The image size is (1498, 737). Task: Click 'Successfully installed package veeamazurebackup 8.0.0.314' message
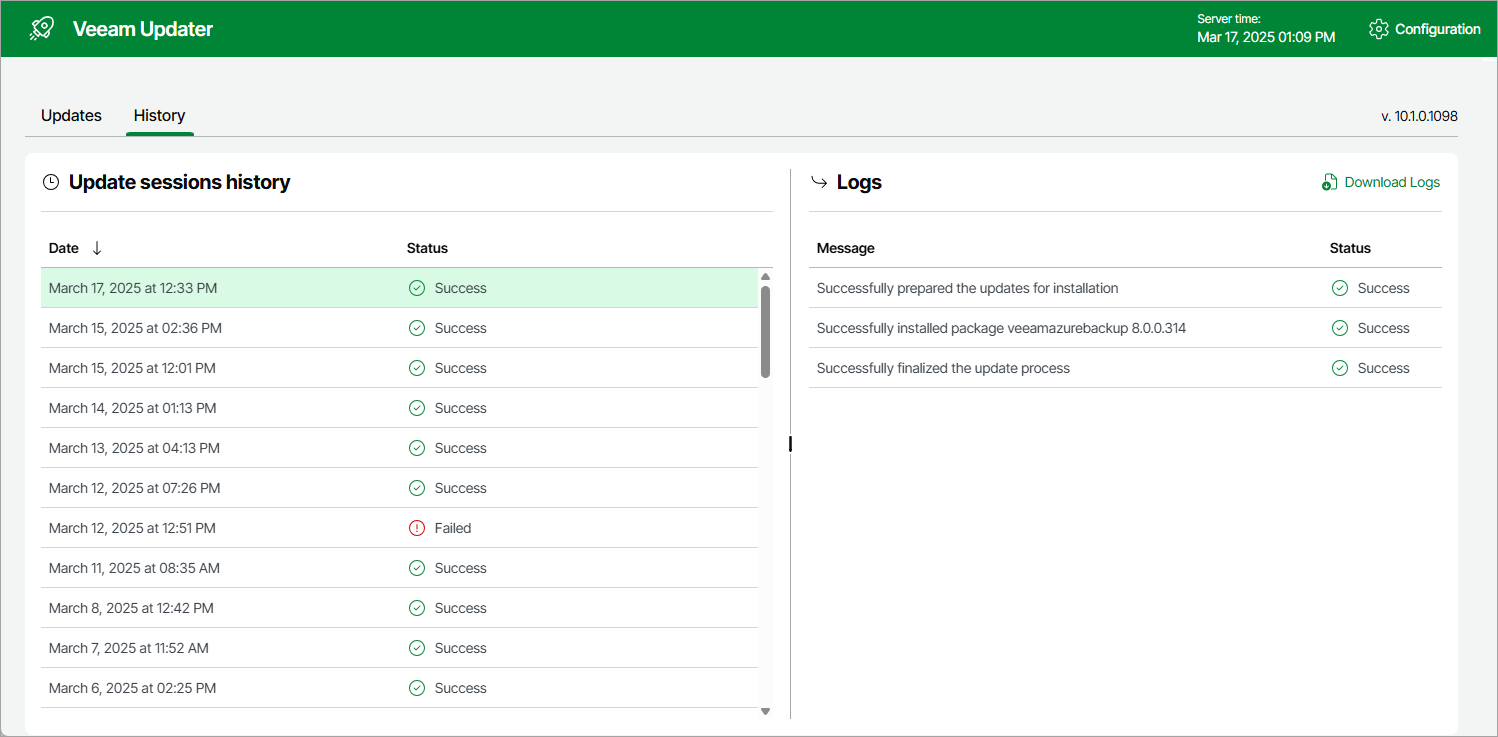(1001, 328)
